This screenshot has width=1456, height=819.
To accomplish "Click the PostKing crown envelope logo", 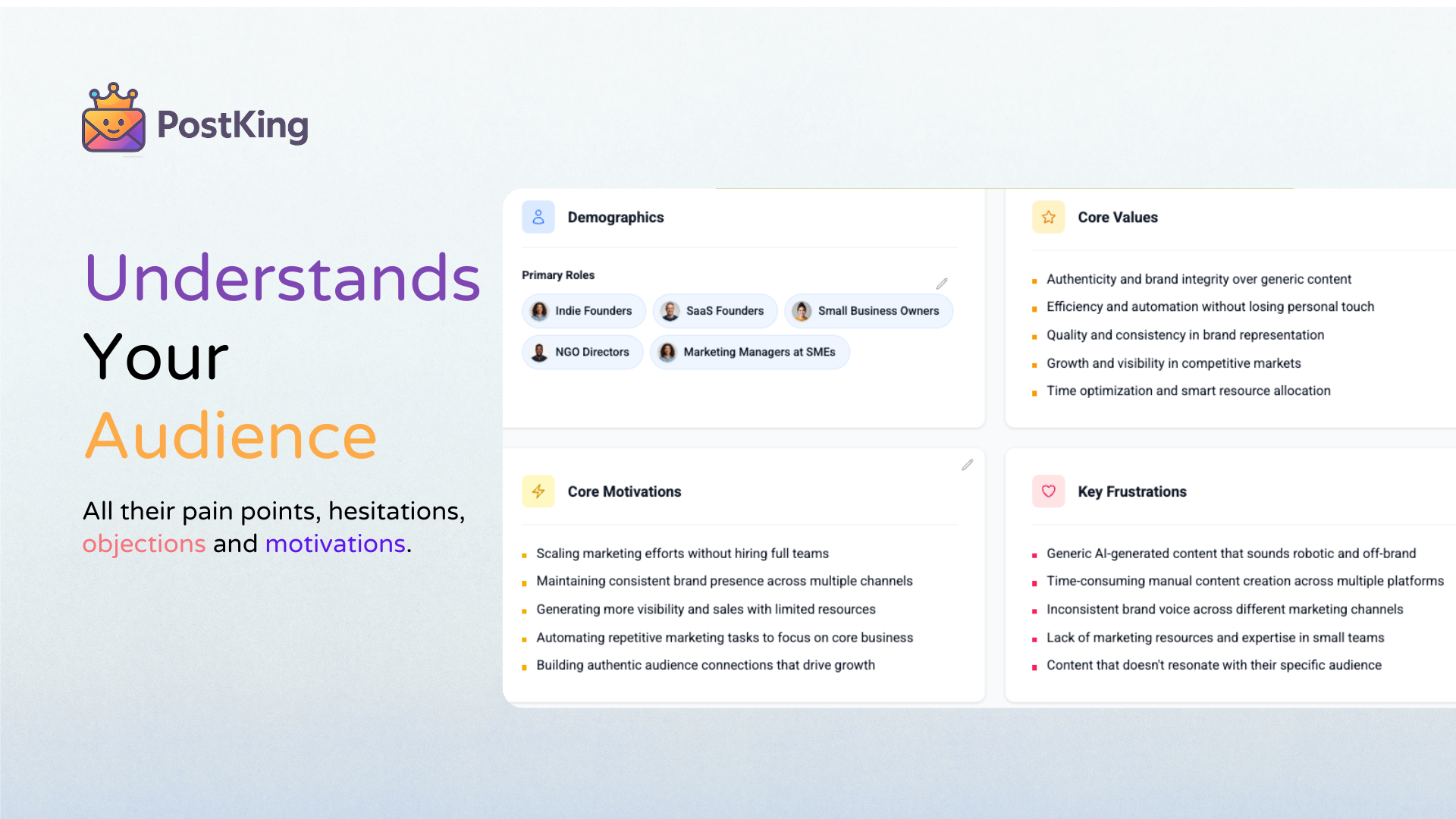I will (113, 118).
